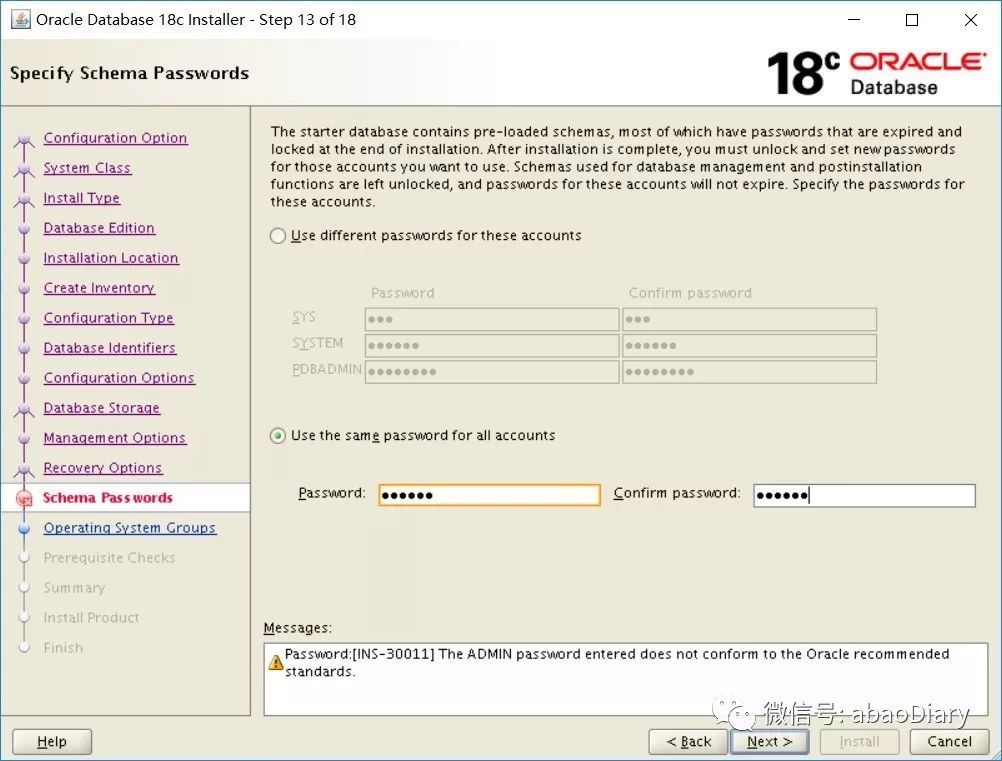Screen dimensions: 1002x761
Task: Open the Install Type step
Action: point(82,198)
